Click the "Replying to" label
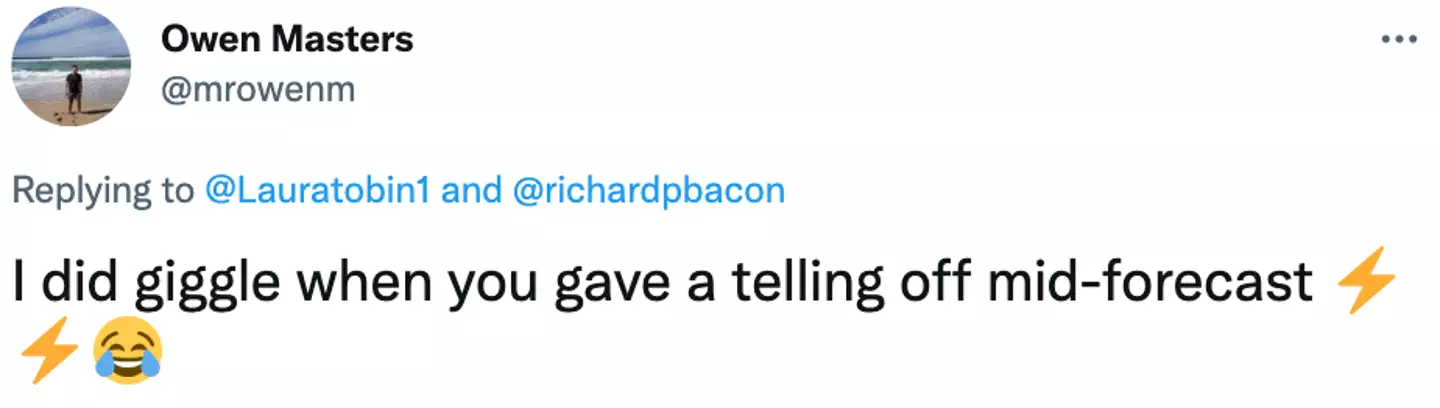This screenshot has width=1440, height=408. (103, 191)
